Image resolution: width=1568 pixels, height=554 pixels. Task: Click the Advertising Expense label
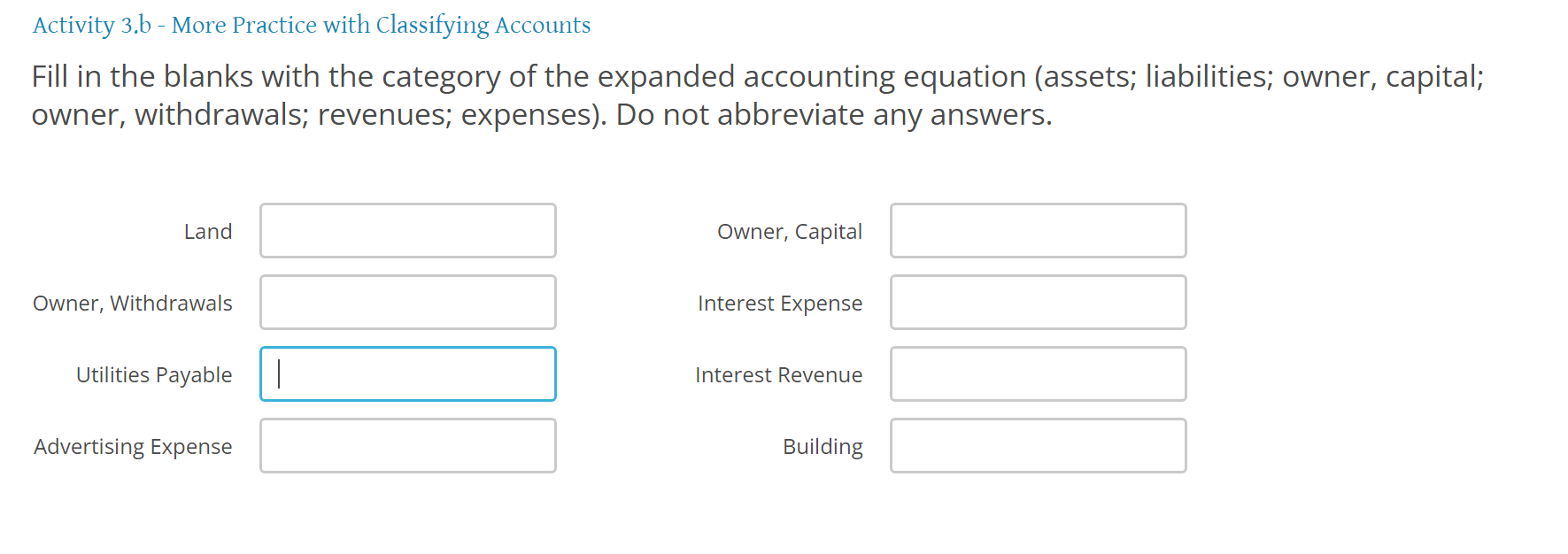tap(133, 446)
